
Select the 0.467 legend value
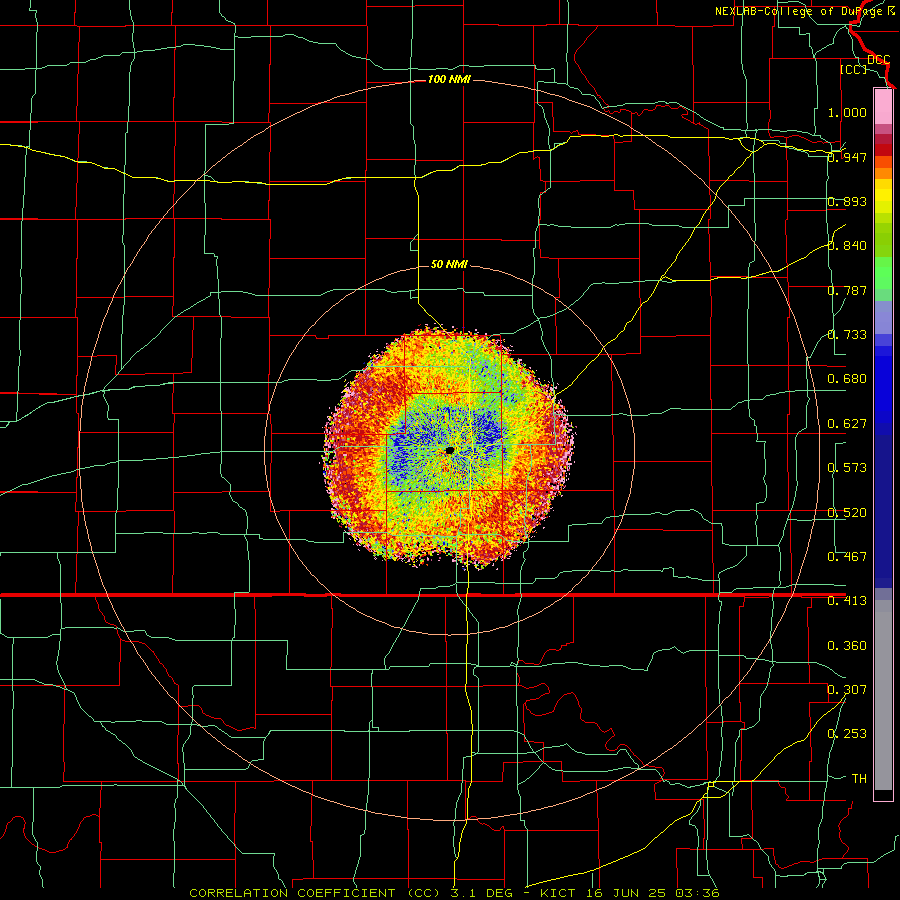tap(847, 557)
